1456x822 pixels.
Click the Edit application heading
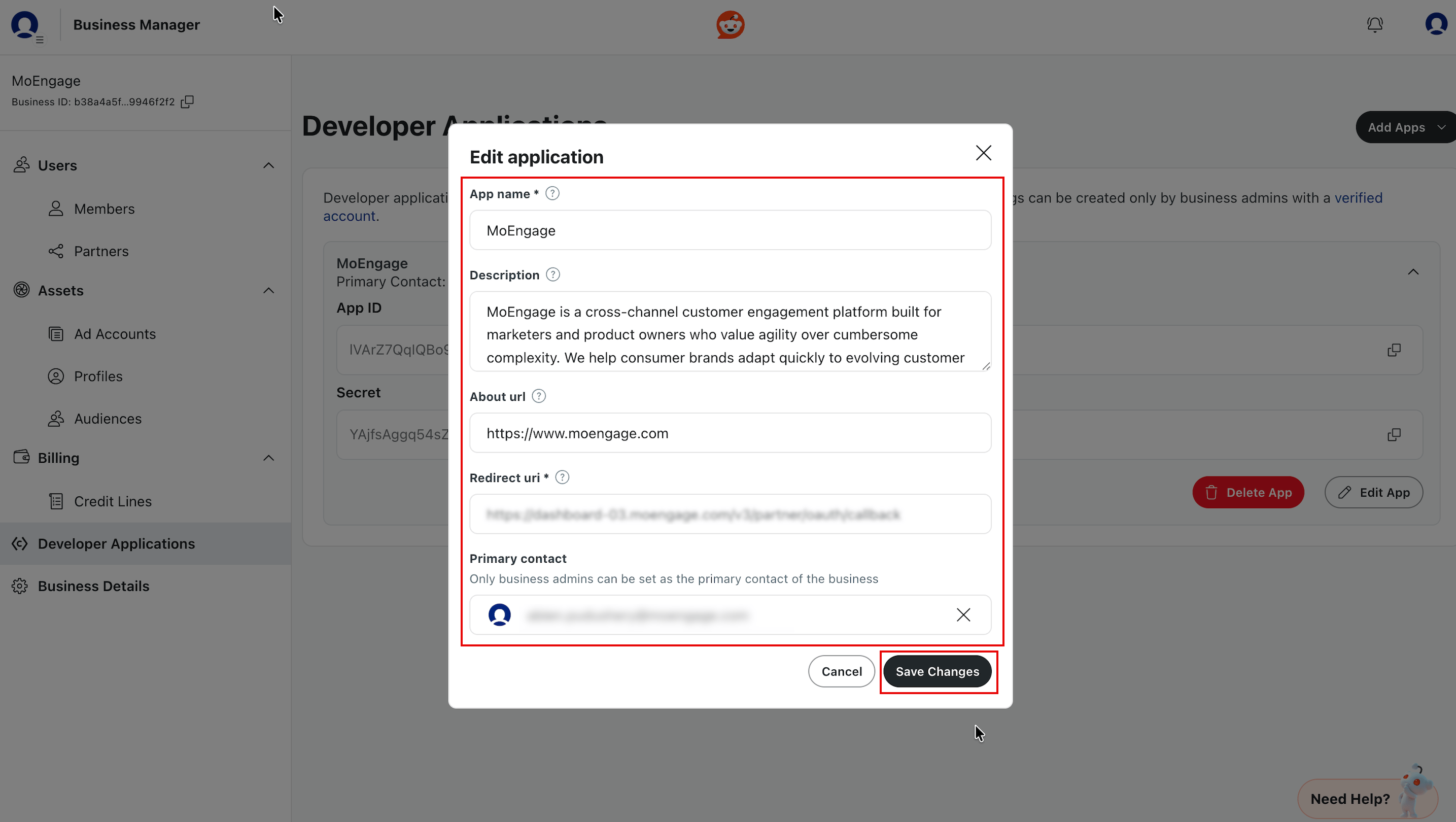pyautogui.click(x=536, y=157)
